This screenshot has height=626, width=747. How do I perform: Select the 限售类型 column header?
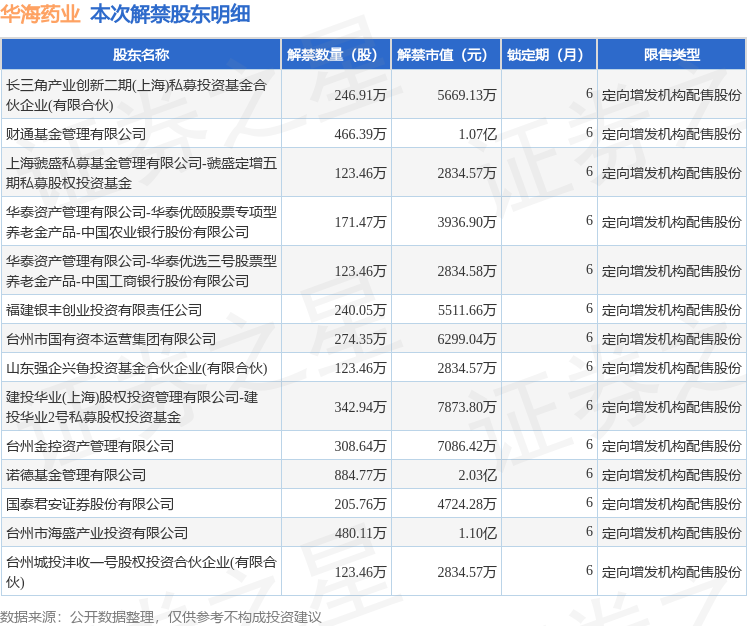672,55
